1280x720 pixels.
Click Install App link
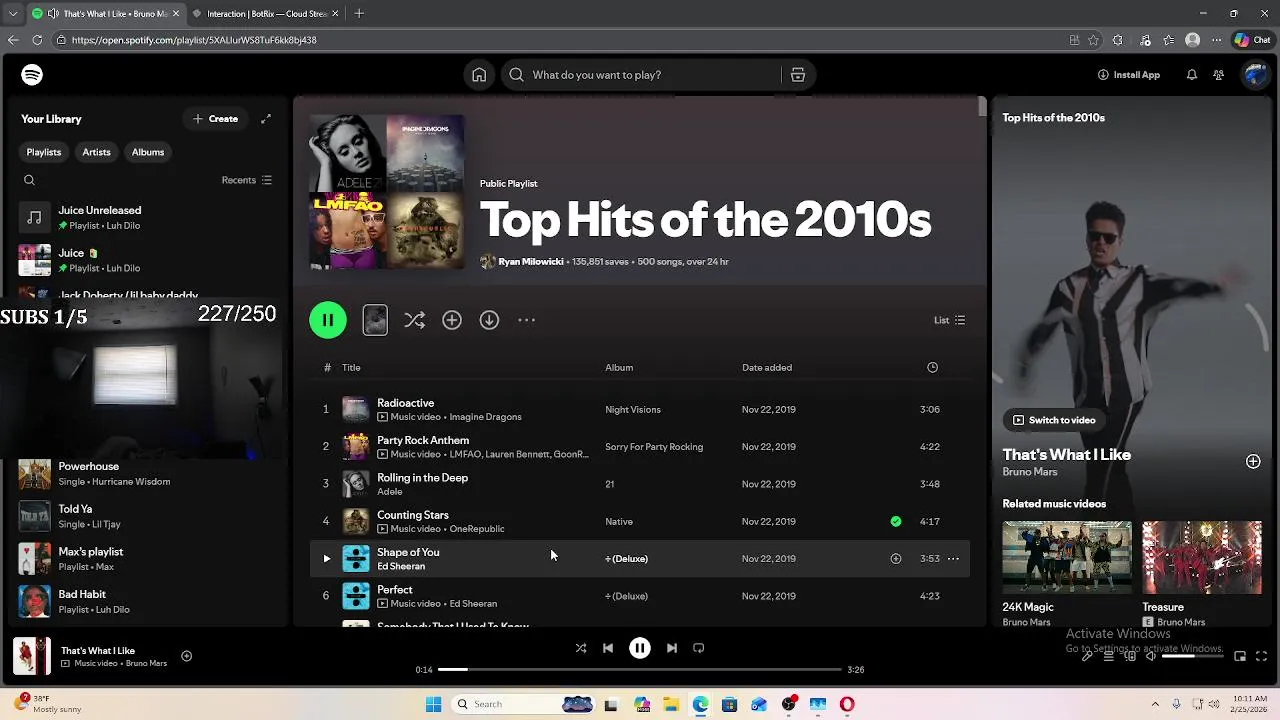[1129, 75]
